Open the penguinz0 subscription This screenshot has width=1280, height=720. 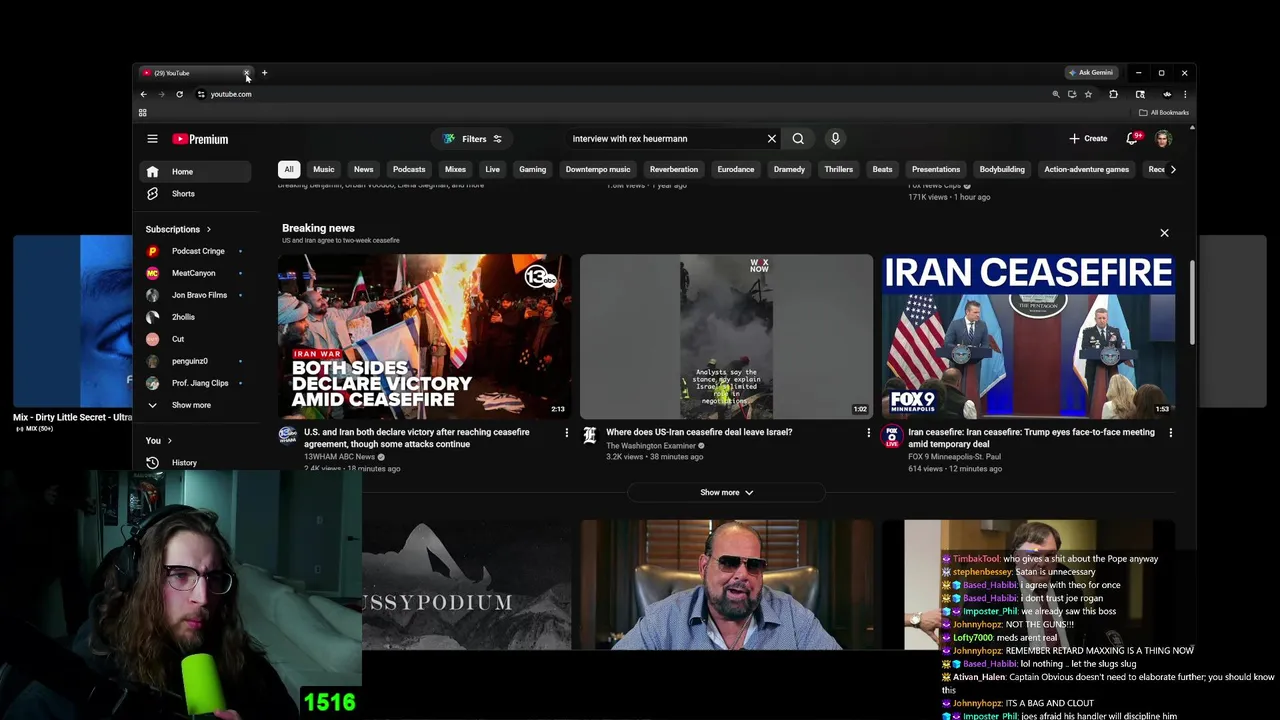(x=193, y=361)
